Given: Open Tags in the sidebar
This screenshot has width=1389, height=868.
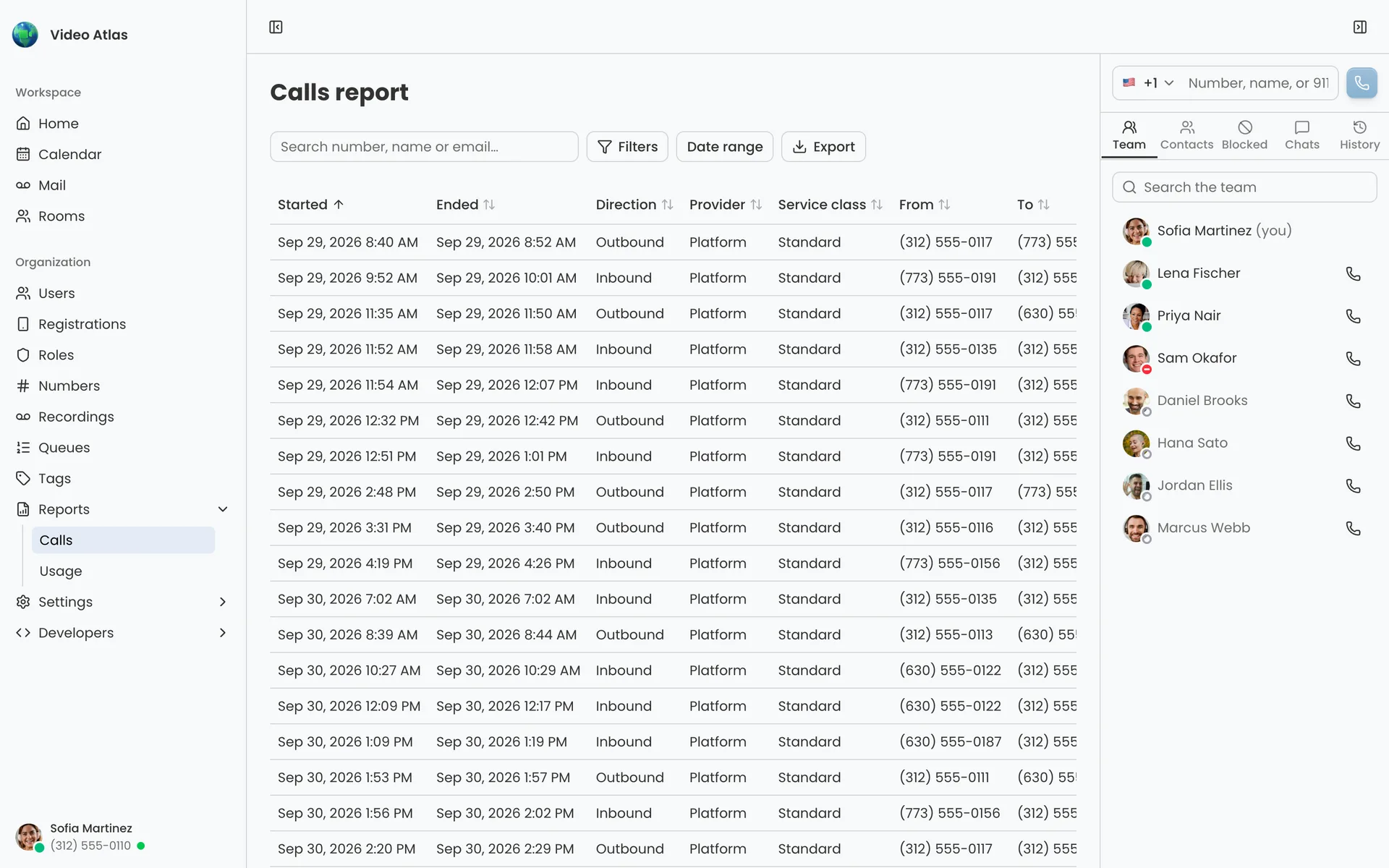Looking at the screenshot, I should click(x=122, y=479).
